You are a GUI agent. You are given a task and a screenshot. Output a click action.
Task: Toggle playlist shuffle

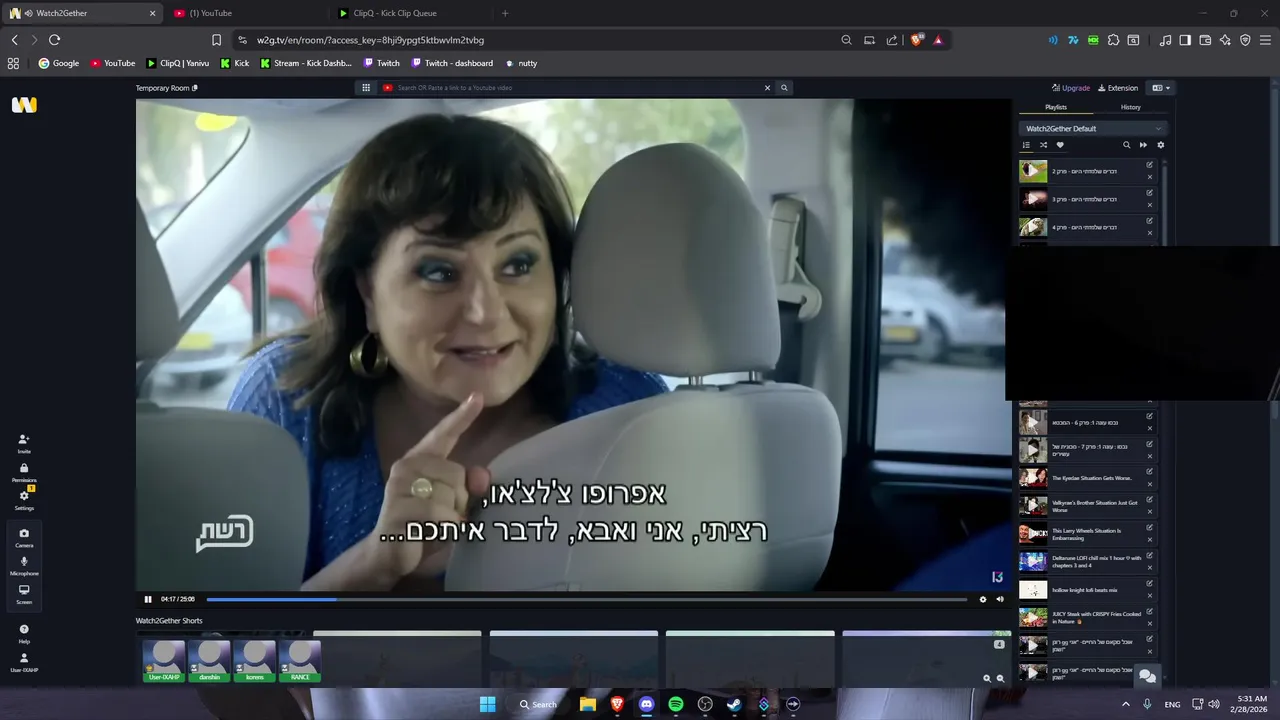(x=1043, y=145)
